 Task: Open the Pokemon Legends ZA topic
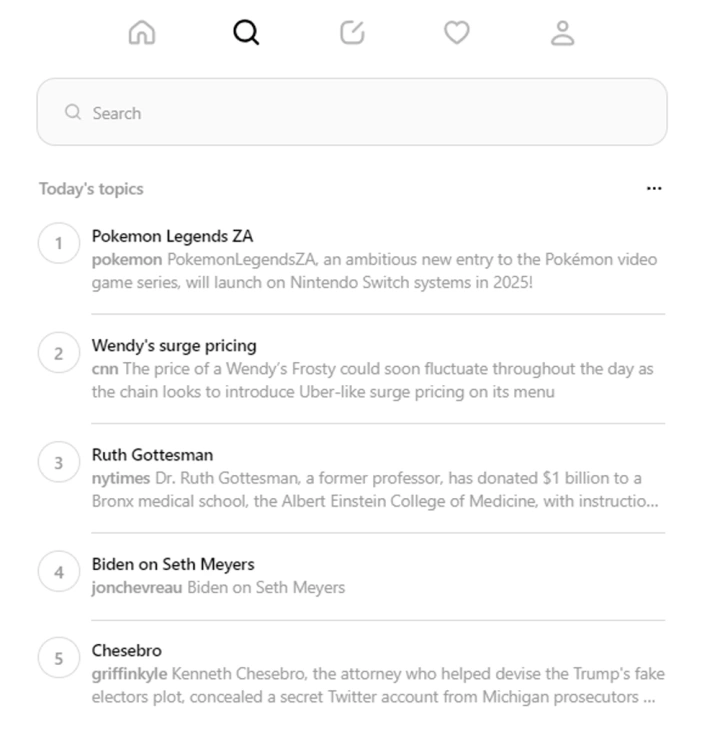click(x=172, y=236)
